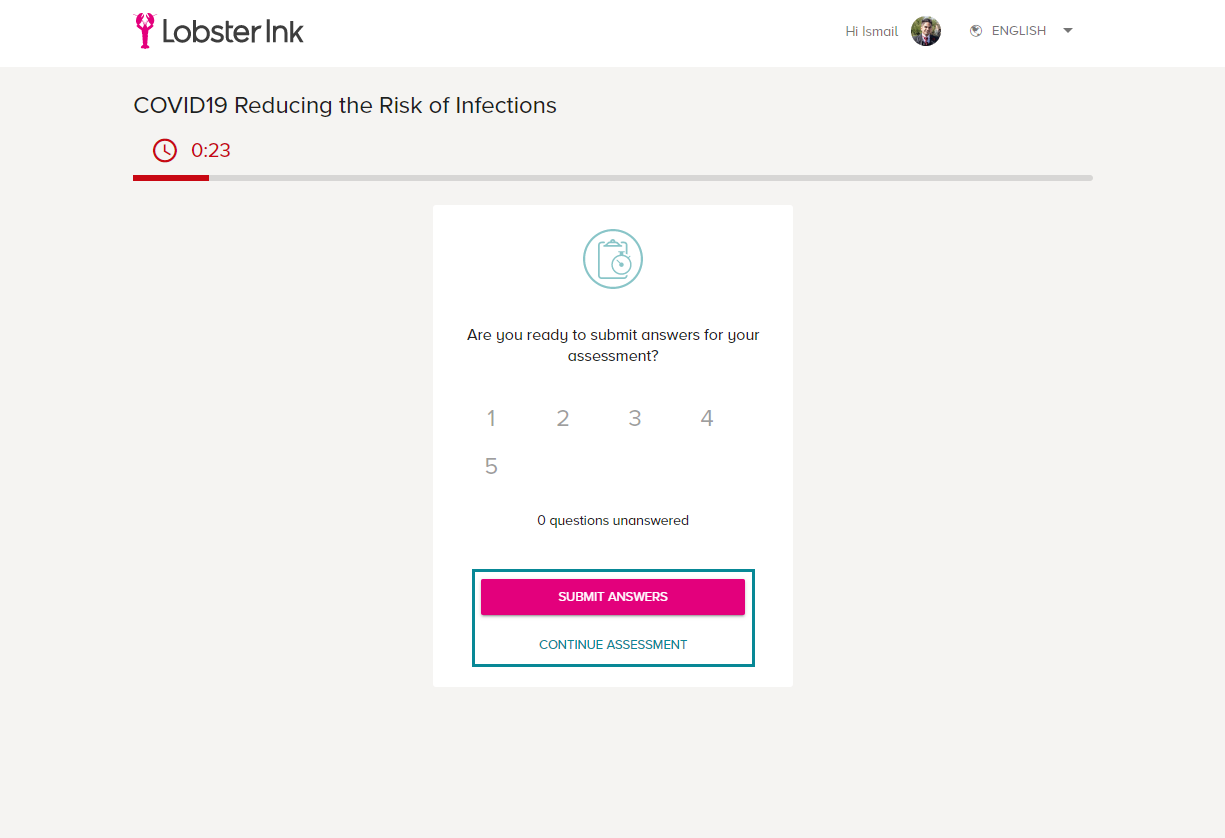Viewport: 1225px width, 838px height.
Task: Open question 3
Action: [x=635, y=418]
